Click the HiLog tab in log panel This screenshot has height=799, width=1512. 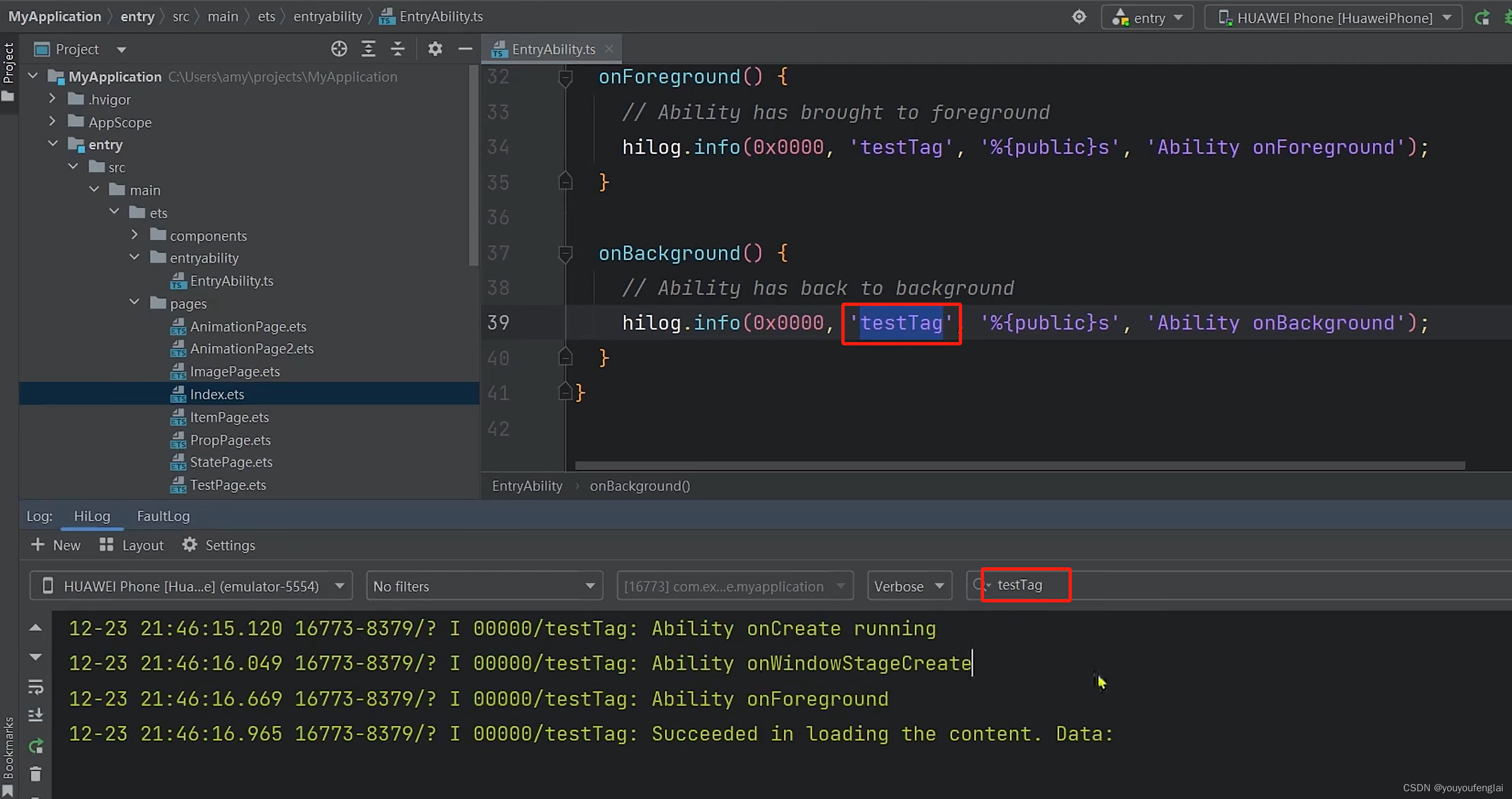coord(91,515)
